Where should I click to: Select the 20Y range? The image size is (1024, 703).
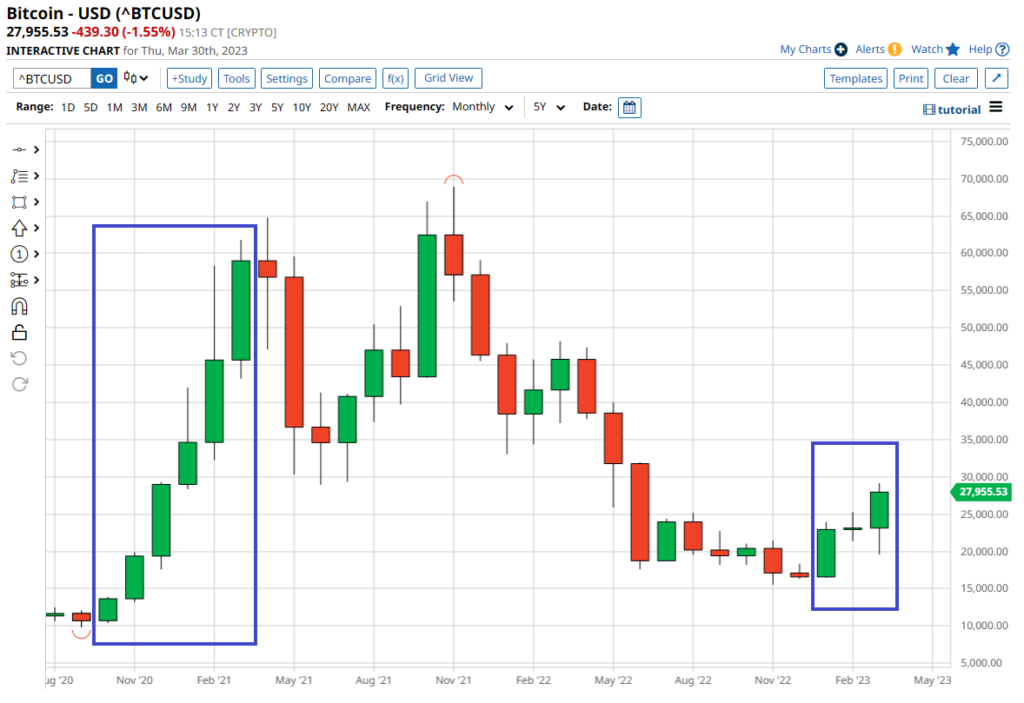(x=328, y=107)
